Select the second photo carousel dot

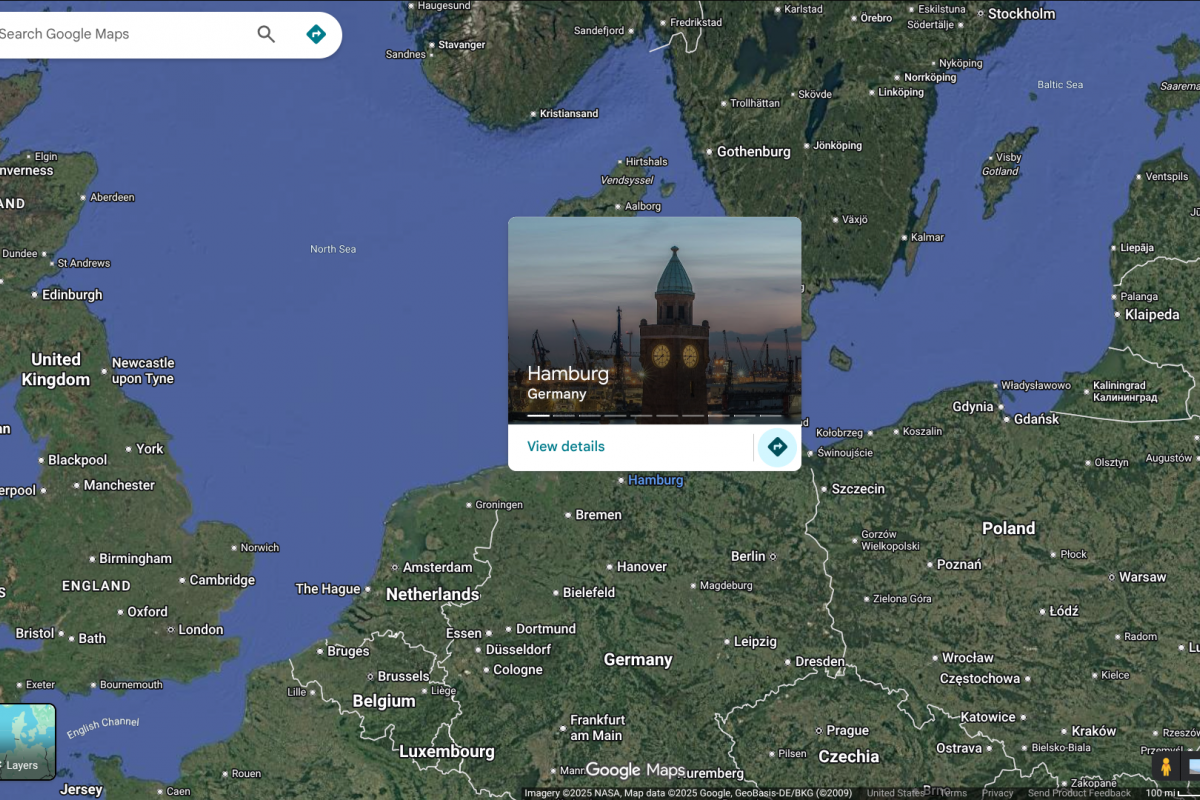click(563, 415)
